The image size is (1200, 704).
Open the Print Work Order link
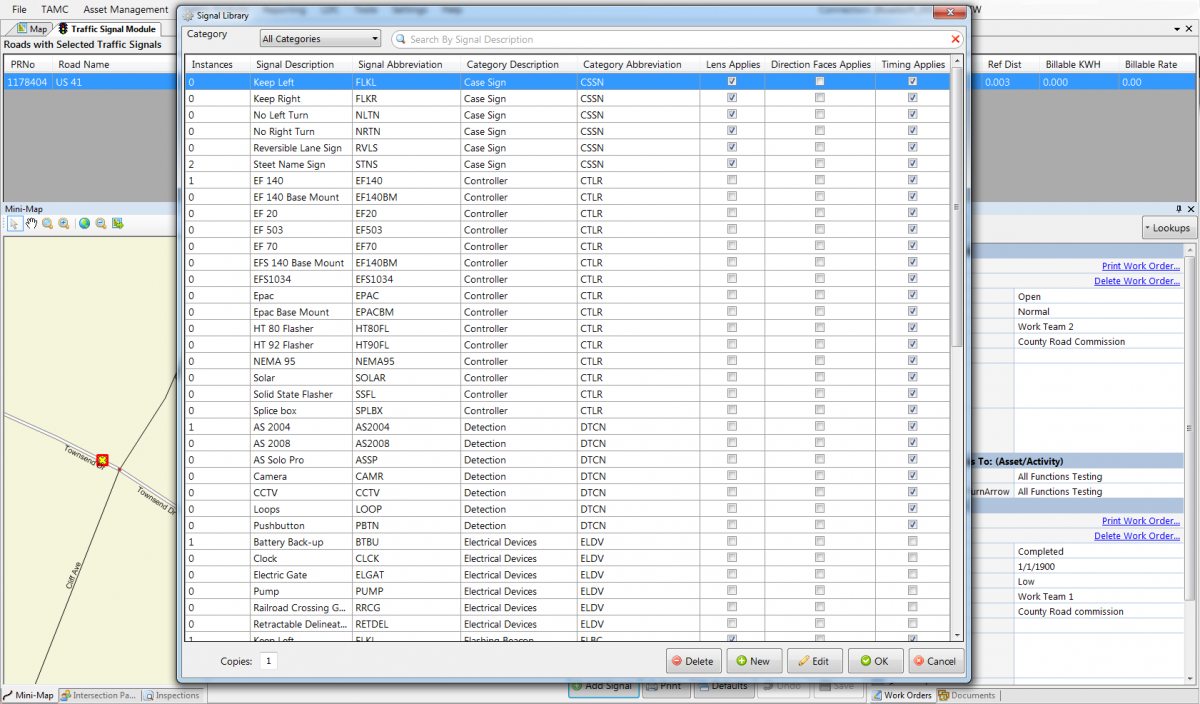[1140, 266]
